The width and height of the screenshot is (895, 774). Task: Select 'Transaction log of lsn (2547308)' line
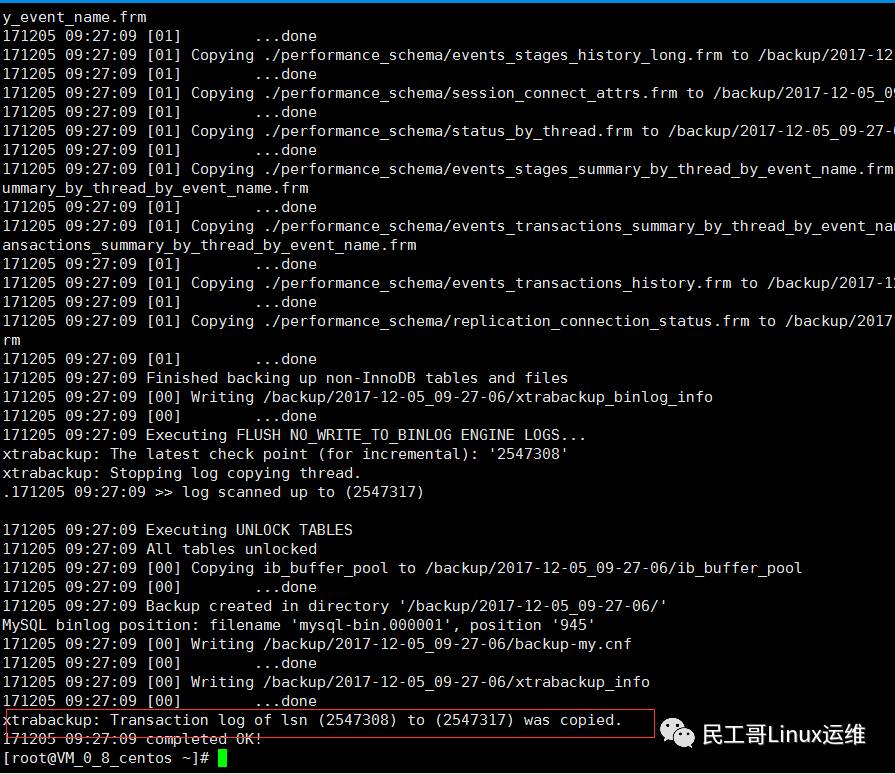(x=312, y=720)
